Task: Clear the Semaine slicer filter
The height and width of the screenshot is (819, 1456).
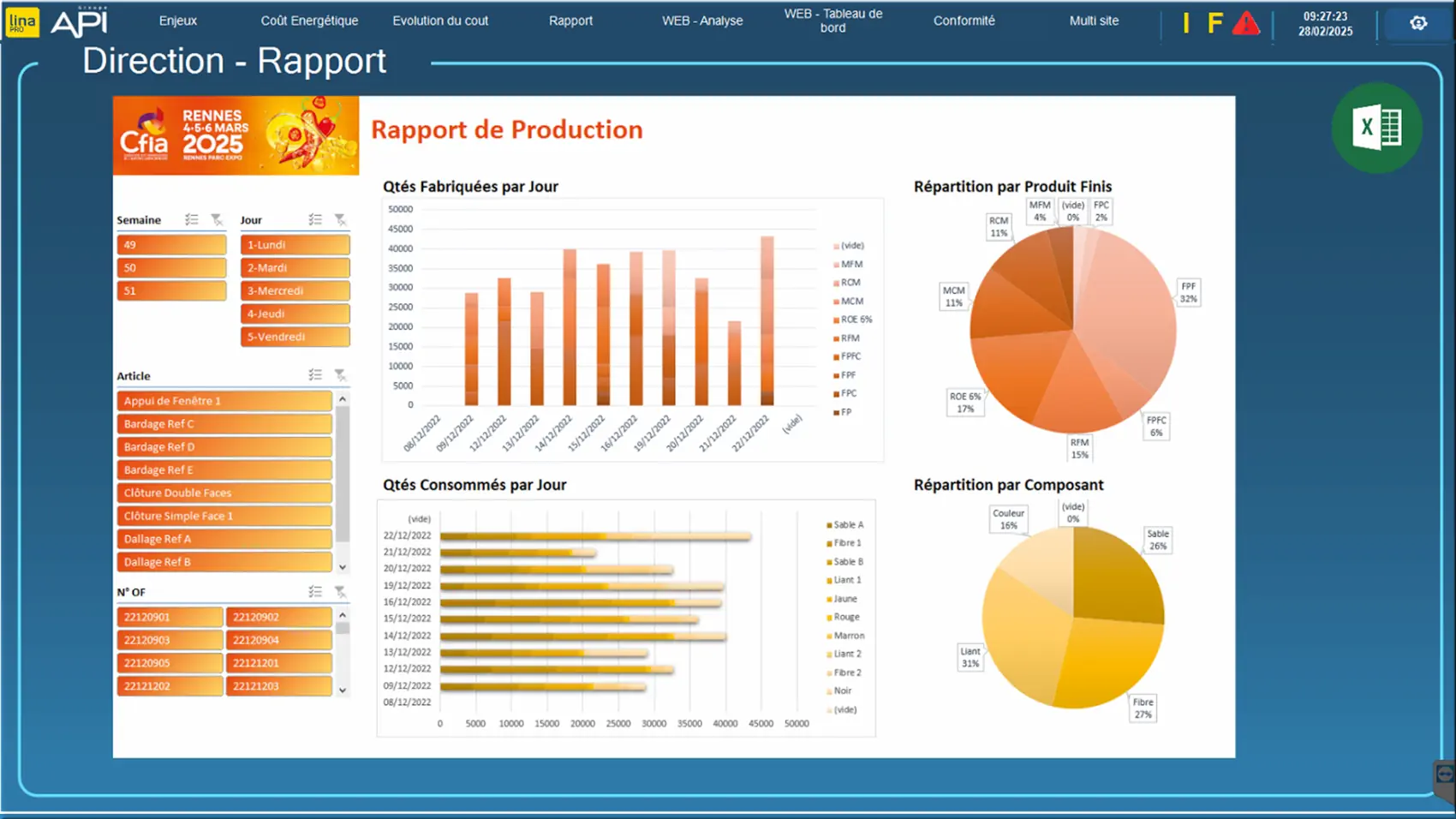Action: point(217,220)
